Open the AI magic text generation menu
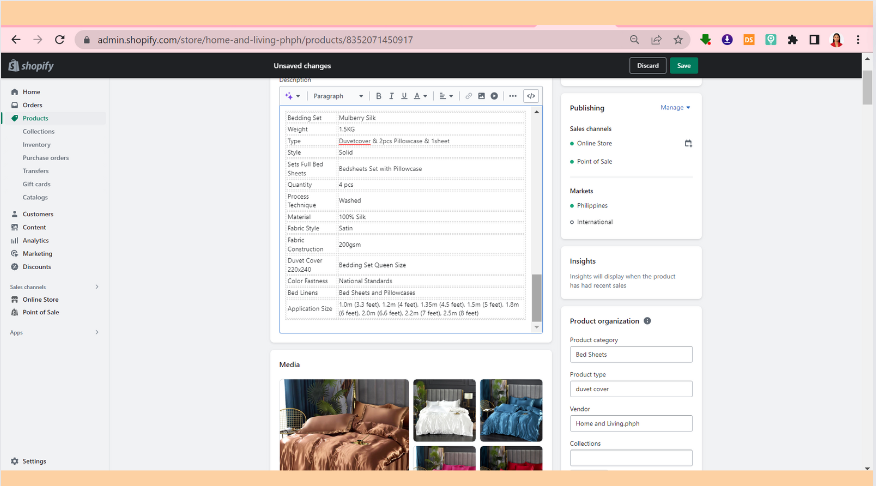Screen dimensions: 876x486 coord(292,96)
